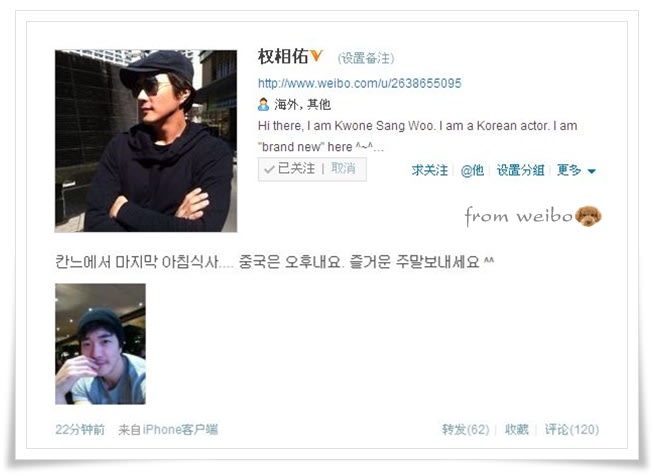This screenshot has height=476, width=655.
Task: Click the 22分钟前 post timestamp
Action: click(80, 429)
